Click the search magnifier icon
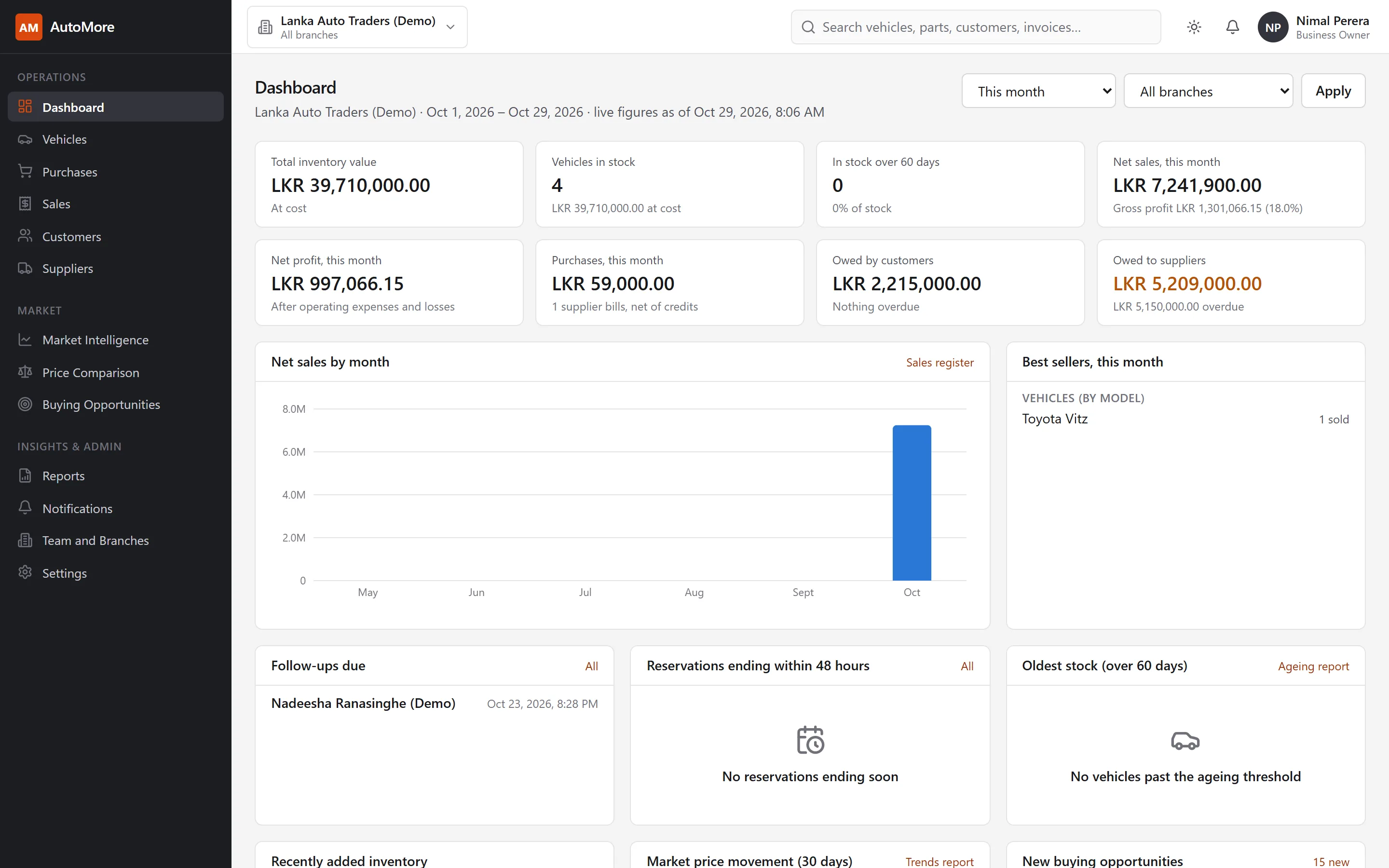1389x868 pixels. coord(808,27)
